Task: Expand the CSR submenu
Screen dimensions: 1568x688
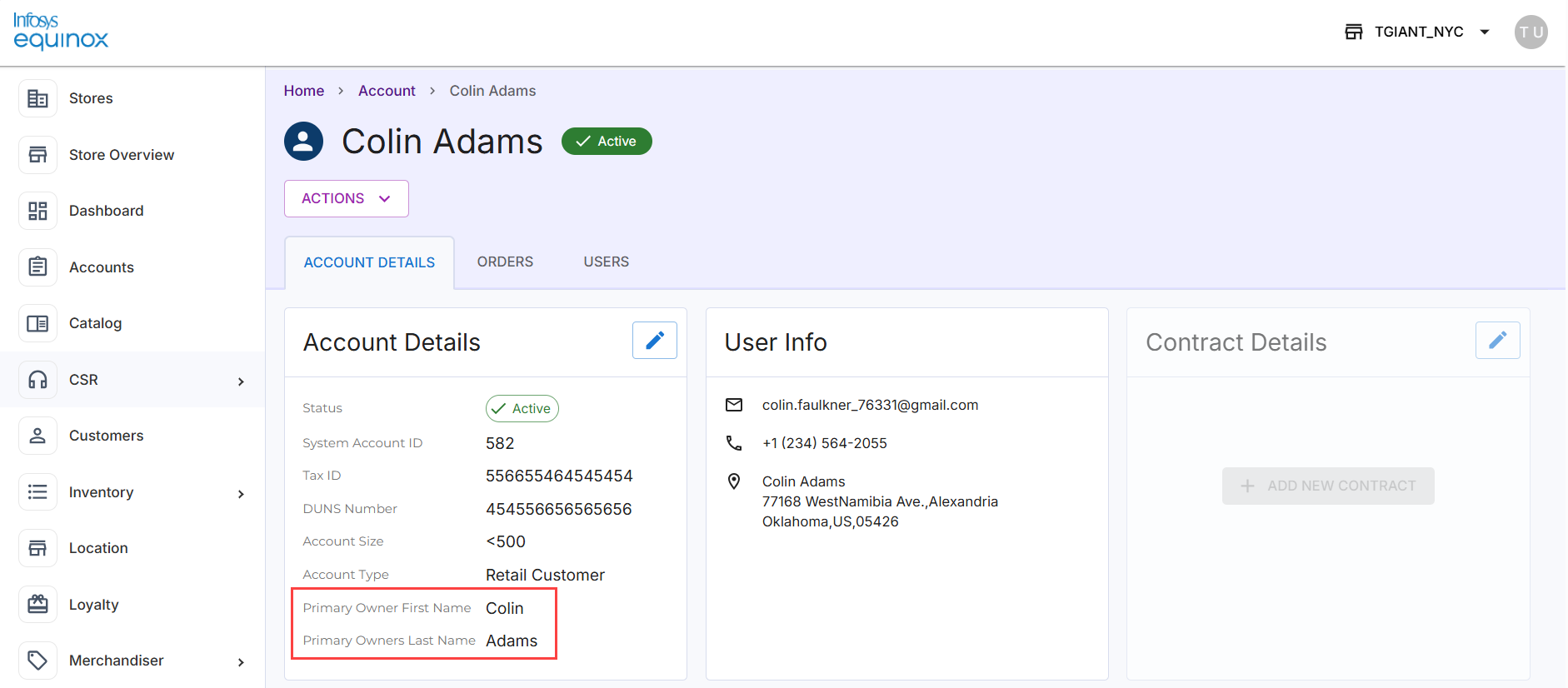Action: tap(241, 381)
